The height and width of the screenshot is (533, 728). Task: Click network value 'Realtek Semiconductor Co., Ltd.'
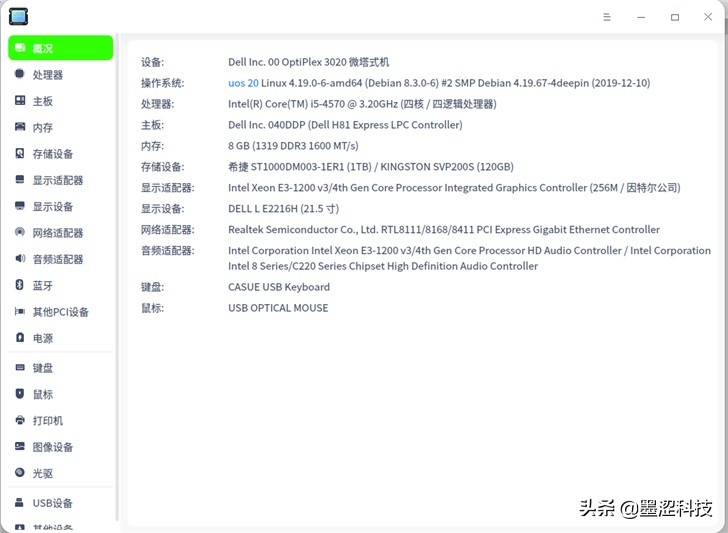click(303, 229)
